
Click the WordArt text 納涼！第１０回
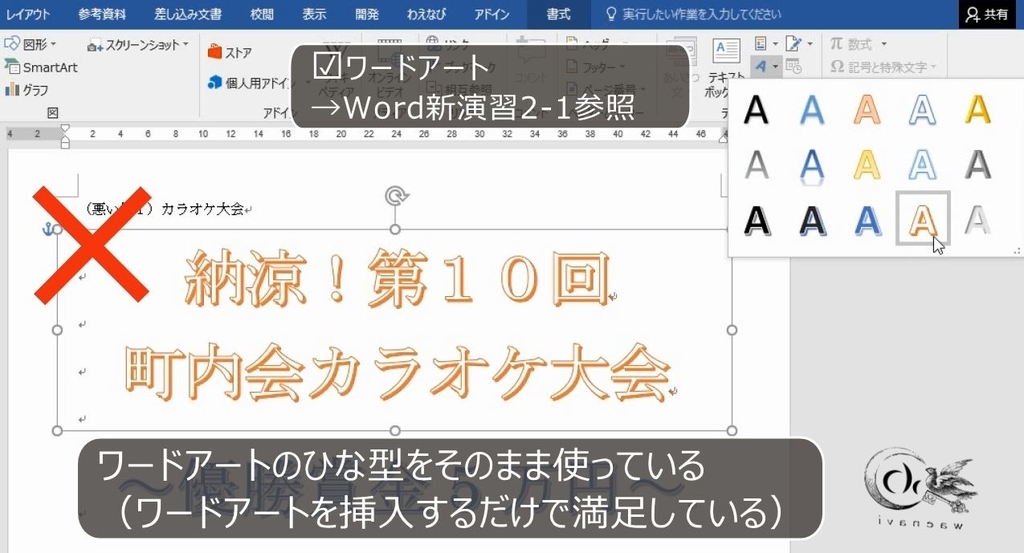point(396,281)
